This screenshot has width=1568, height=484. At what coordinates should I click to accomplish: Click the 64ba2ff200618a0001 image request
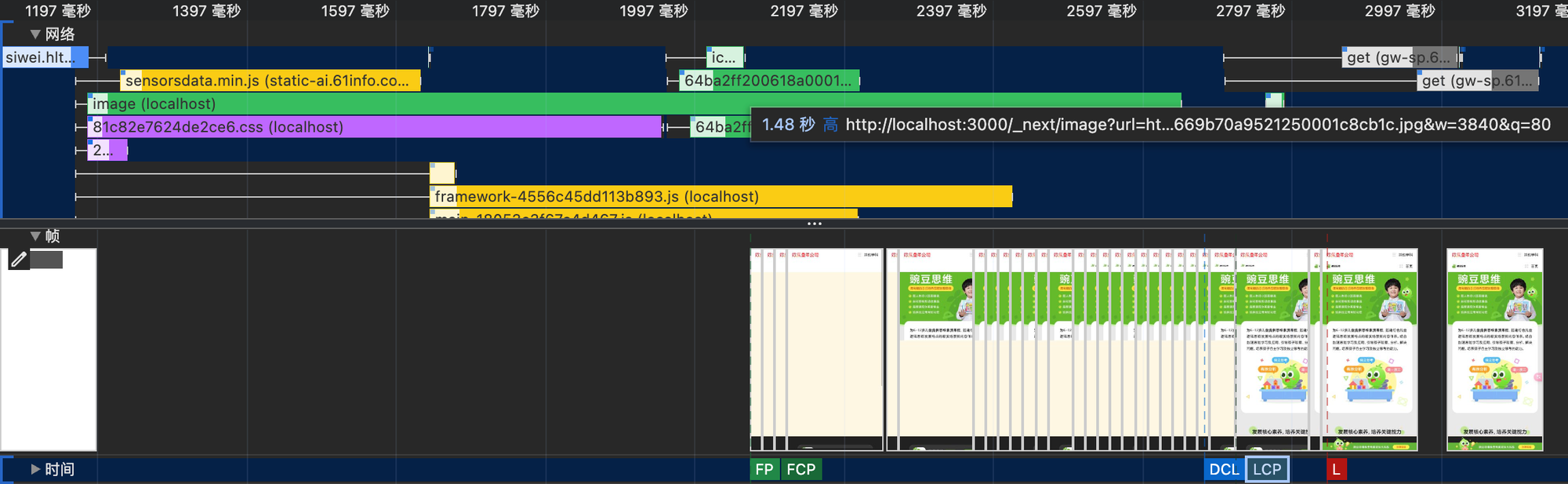coord(768,81)
